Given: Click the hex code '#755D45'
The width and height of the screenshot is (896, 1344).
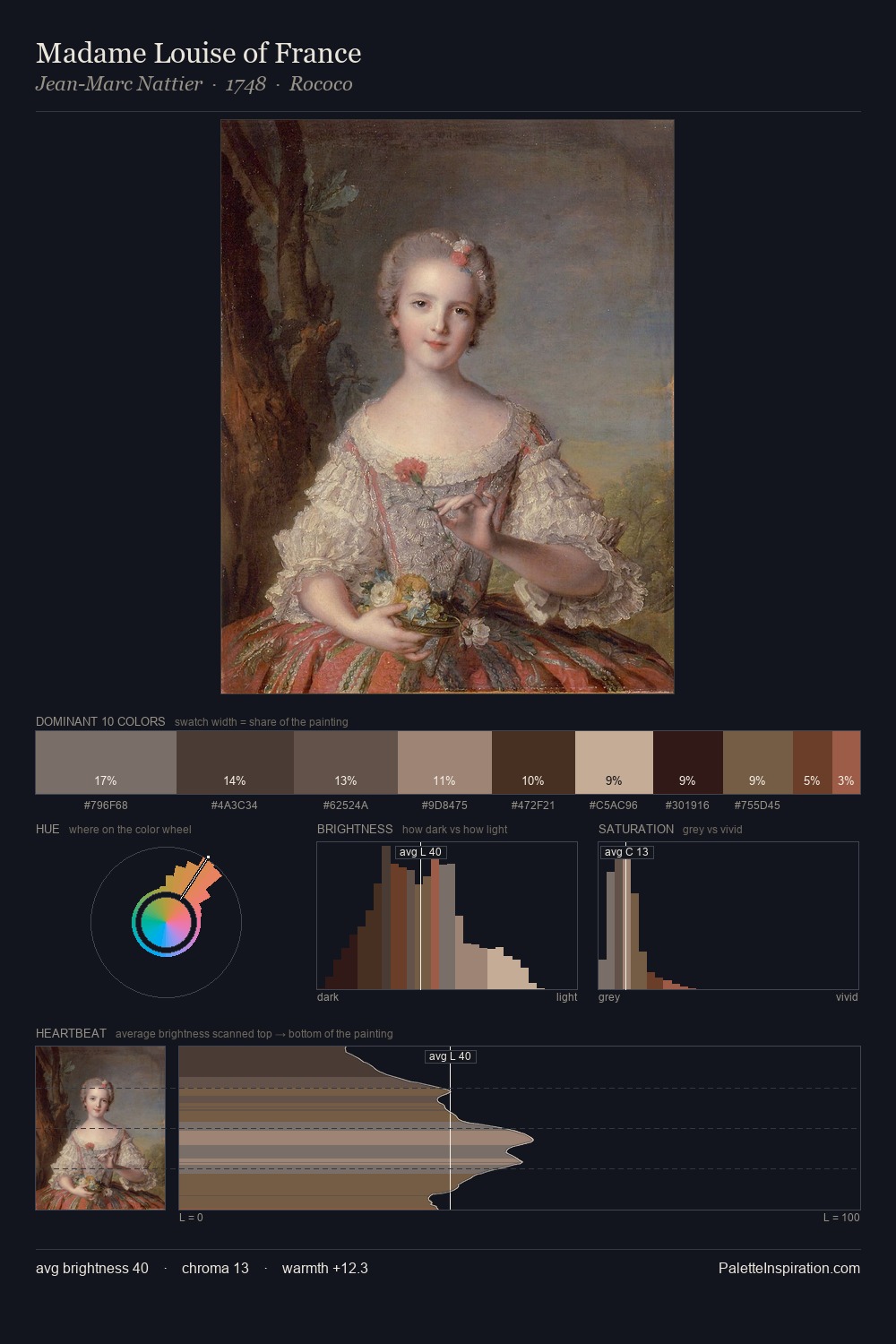Looking at the screenshot, I should 758,805.
